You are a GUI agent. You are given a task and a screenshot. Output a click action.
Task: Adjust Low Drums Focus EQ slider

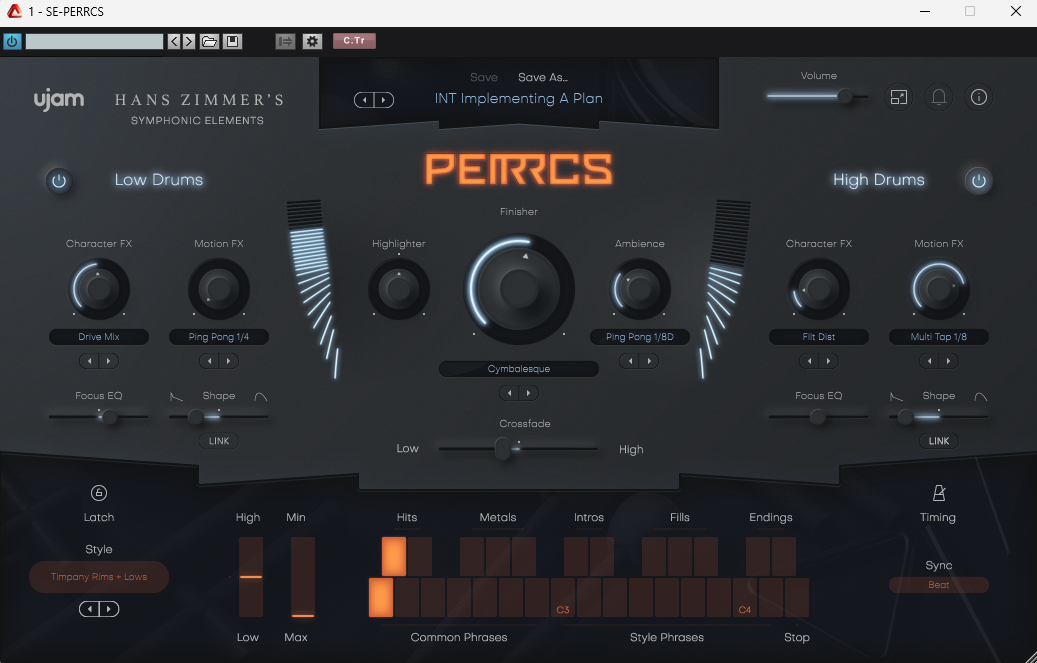tap(99, 417)
